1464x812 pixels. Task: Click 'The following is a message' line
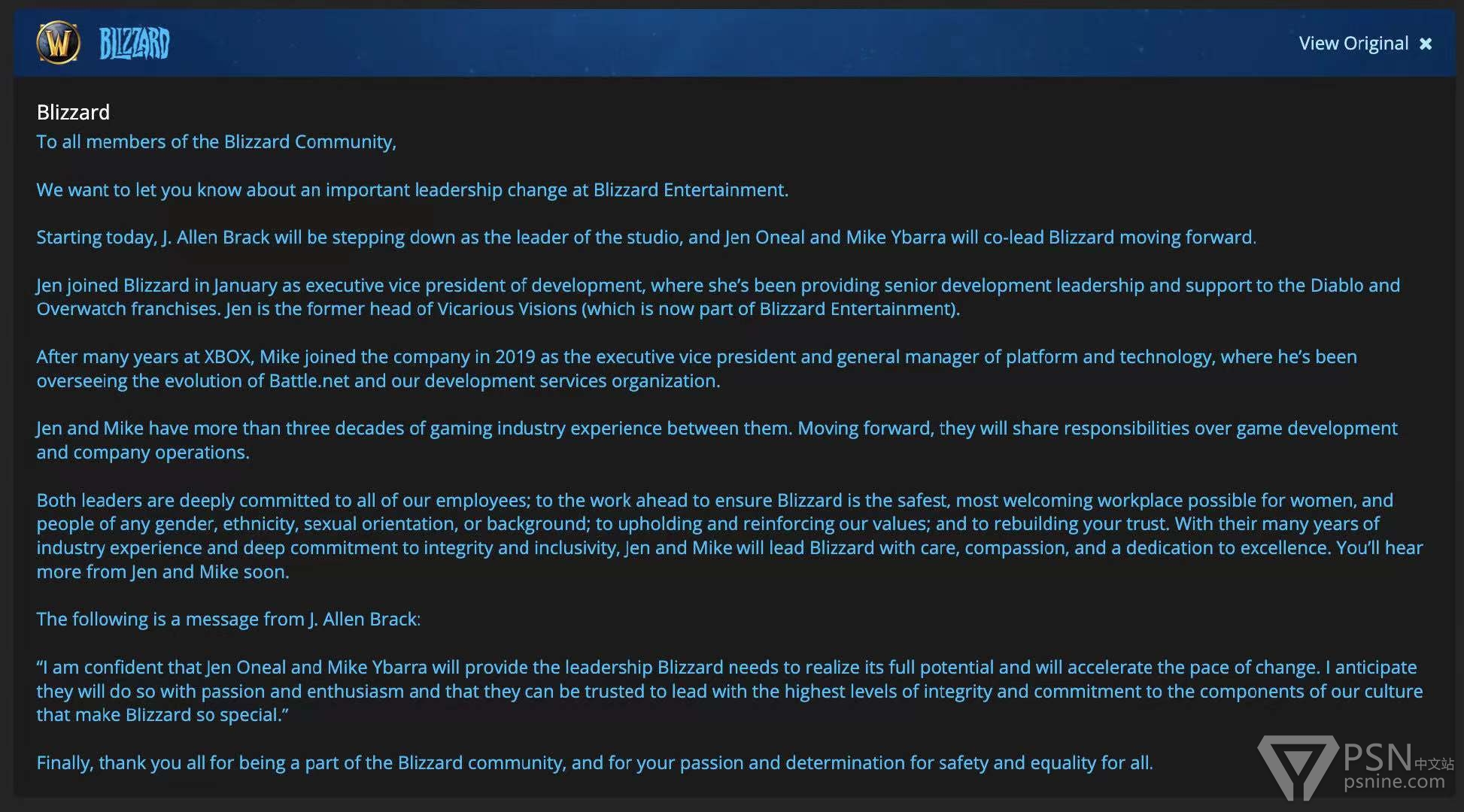coord(228,620)
